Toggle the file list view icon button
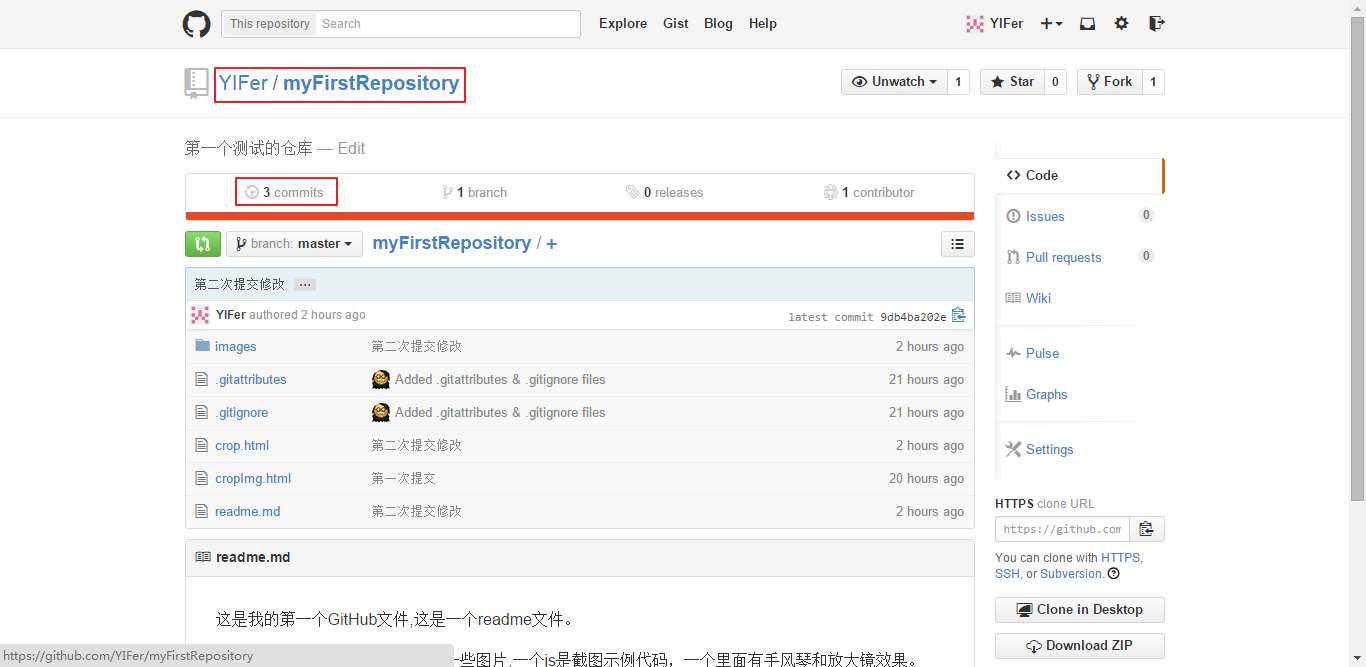Screen dimensions: 1366x667 tap(958, 244)
